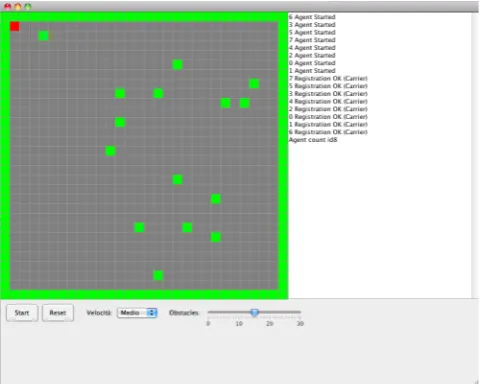Click the Velocità label
Screen dimensions: 481x384
coord(99,313)
